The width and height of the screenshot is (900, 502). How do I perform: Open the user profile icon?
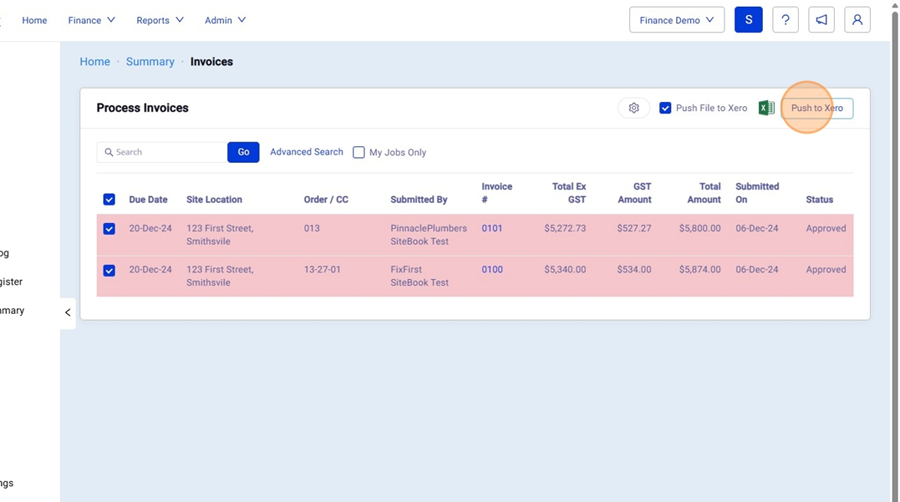point(857,20)
